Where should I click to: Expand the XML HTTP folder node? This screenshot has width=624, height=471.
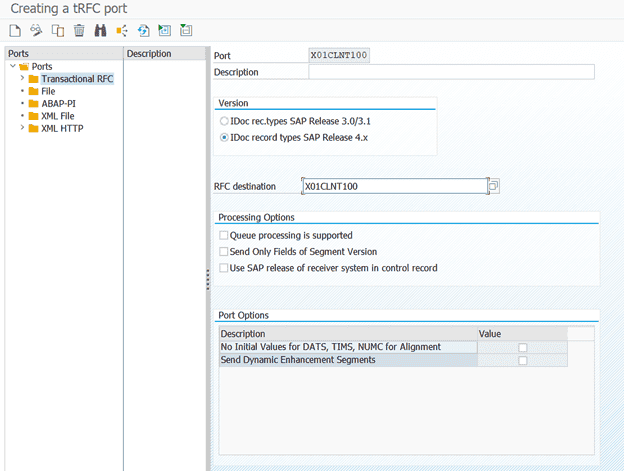coord(22,128)
